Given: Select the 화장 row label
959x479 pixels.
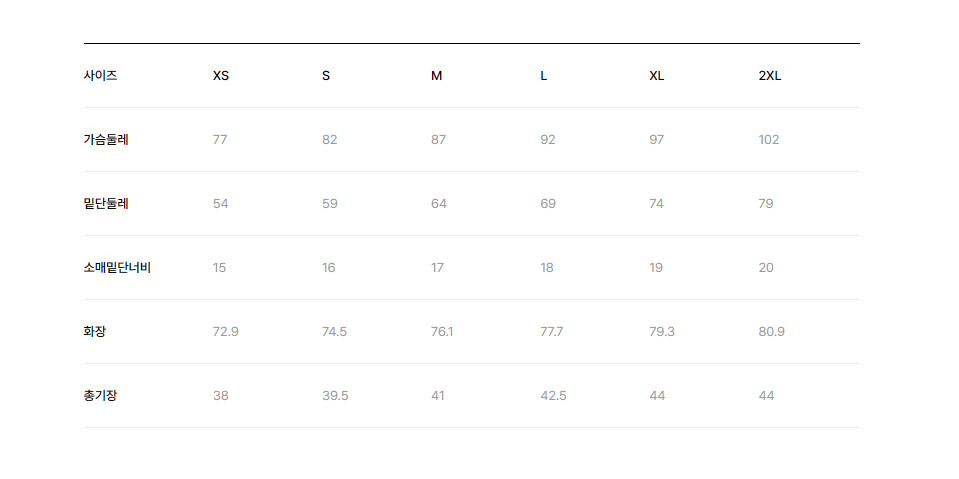Looking at the screenshot, I should 95,332.
